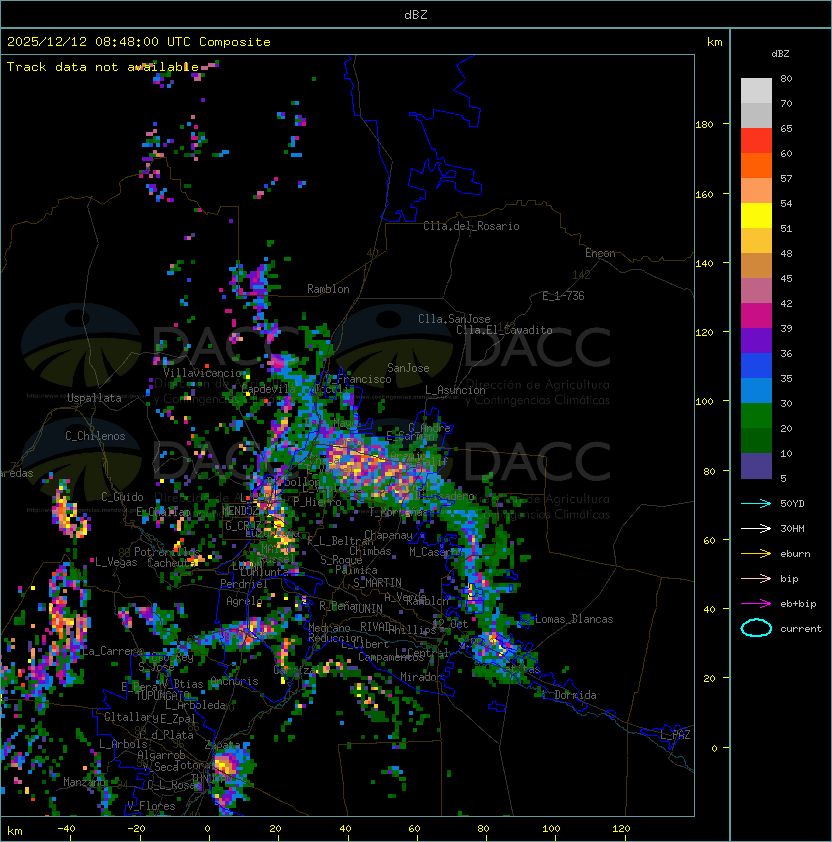Click 'Uspallata' place label
832x842 pixels.
(94, 398)
